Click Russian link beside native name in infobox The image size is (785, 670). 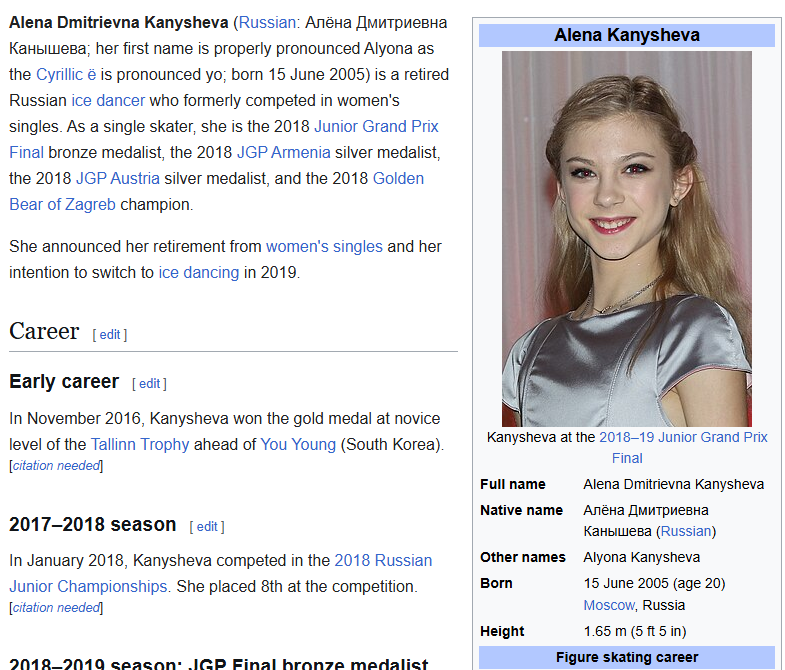tap(686, 531)
